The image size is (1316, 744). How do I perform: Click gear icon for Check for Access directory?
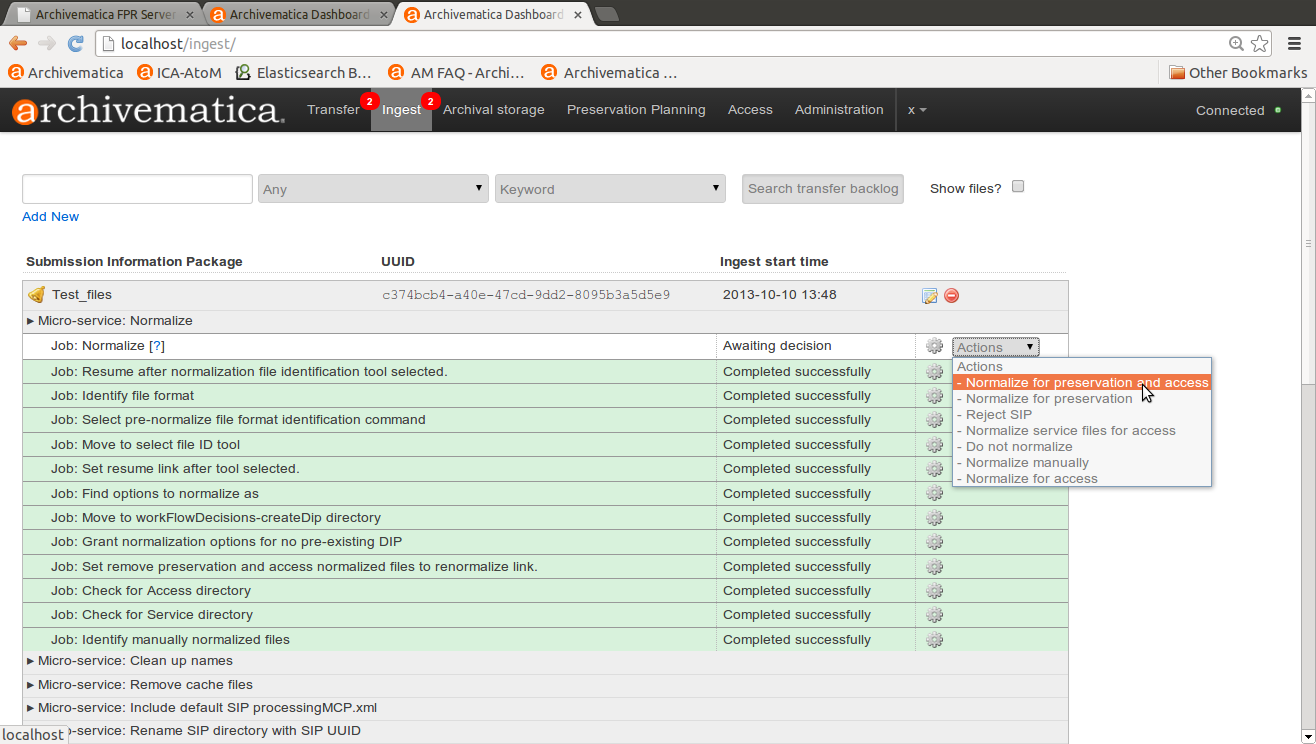pyautogui.click(x=934, y=591)
